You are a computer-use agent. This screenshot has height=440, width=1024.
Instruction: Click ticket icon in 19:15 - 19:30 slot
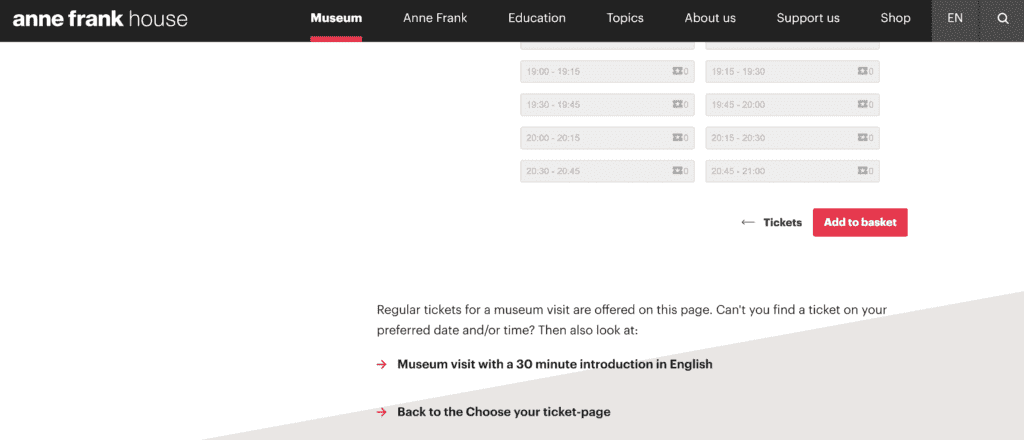pos(863,72)
